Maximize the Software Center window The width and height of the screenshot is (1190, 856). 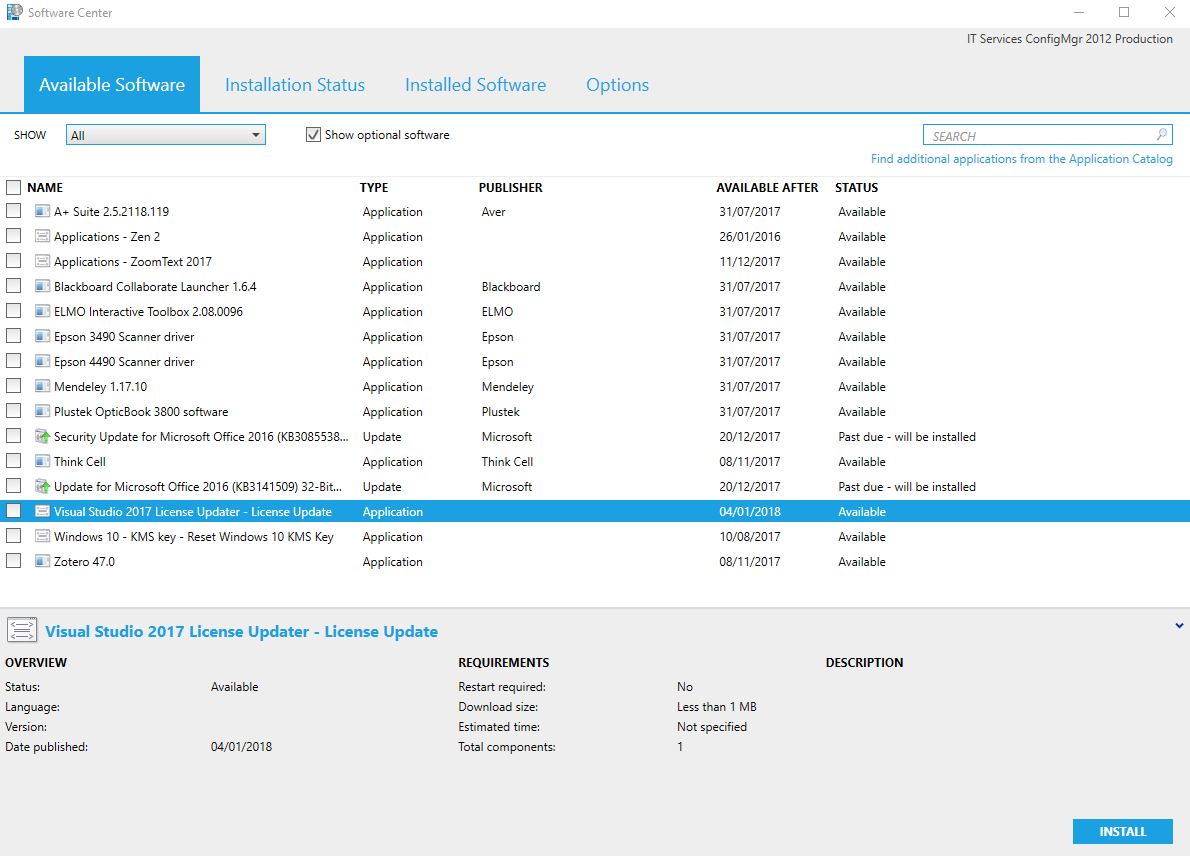coord(1124,12)
